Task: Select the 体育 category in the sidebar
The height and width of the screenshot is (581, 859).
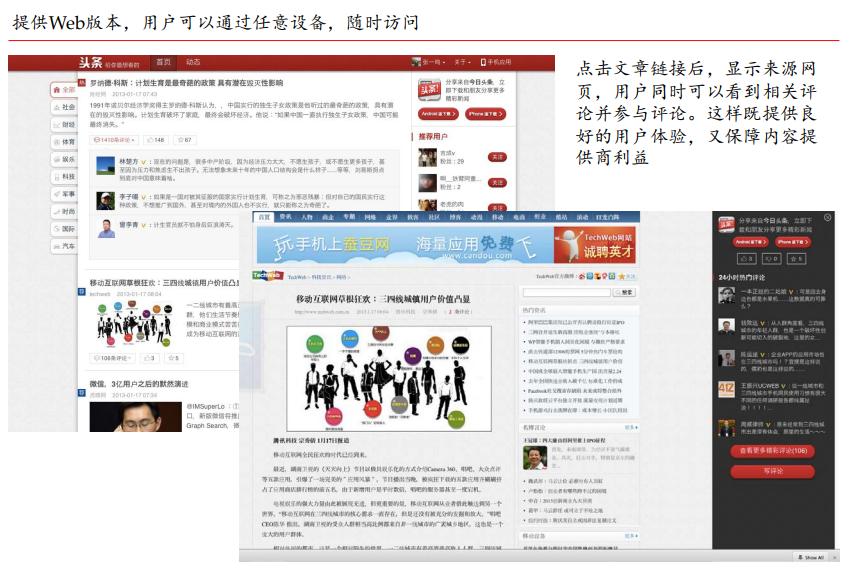Action: coord(64,141)
